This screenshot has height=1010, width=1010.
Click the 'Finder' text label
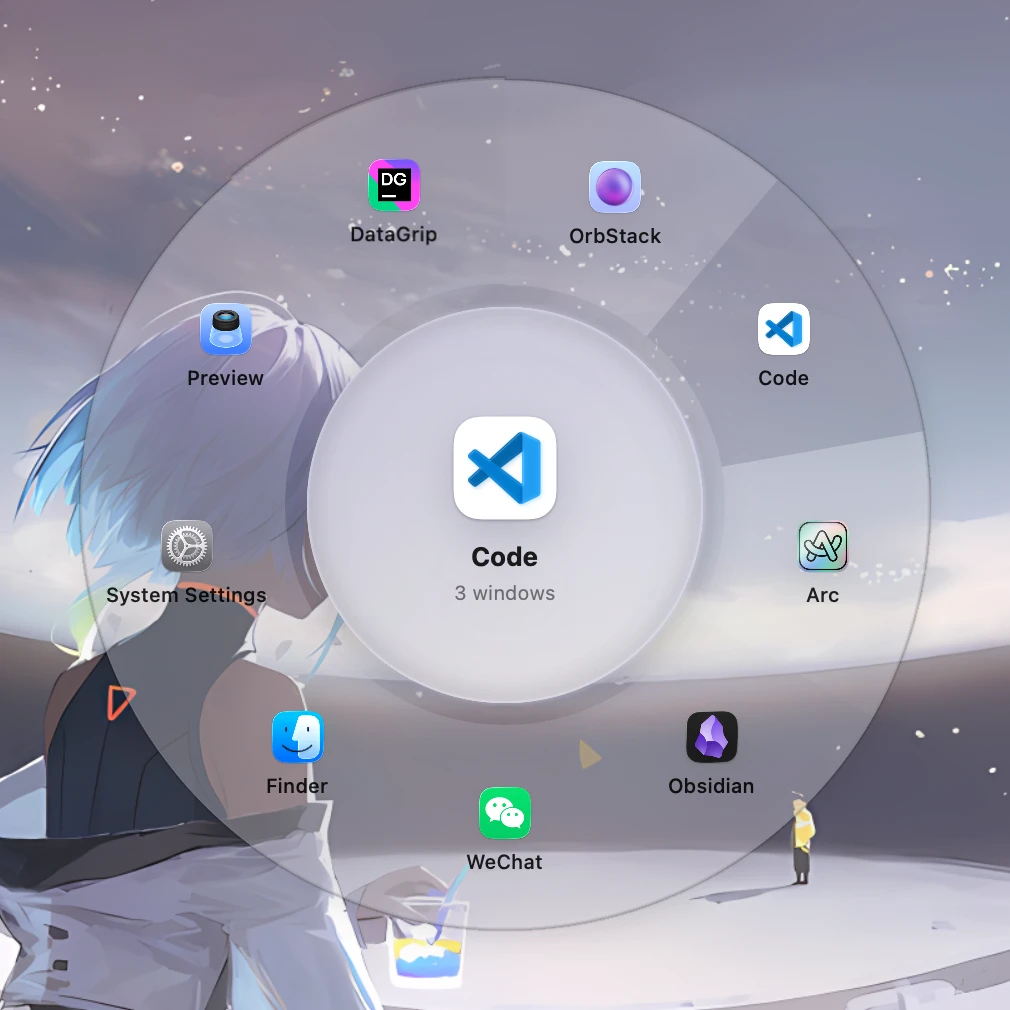[x=297, y=786]
